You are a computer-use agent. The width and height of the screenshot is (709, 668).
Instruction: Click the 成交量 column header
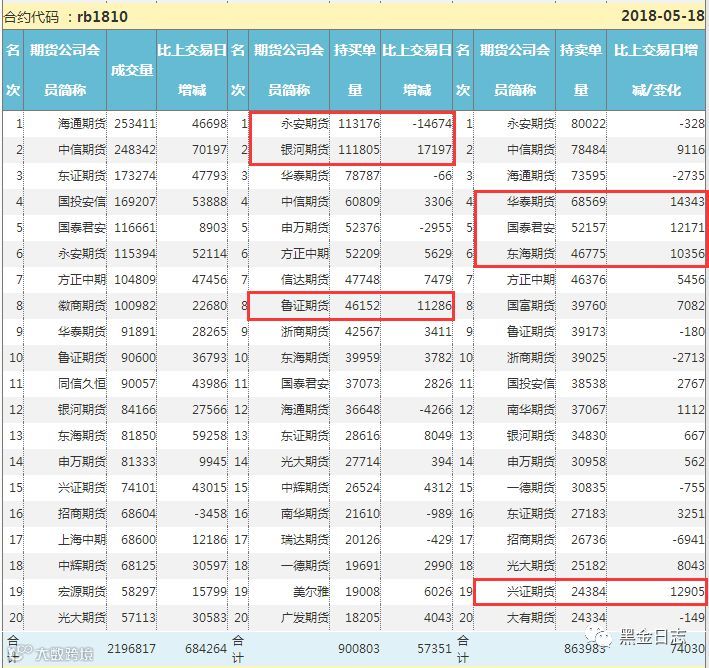pos(132,70)
